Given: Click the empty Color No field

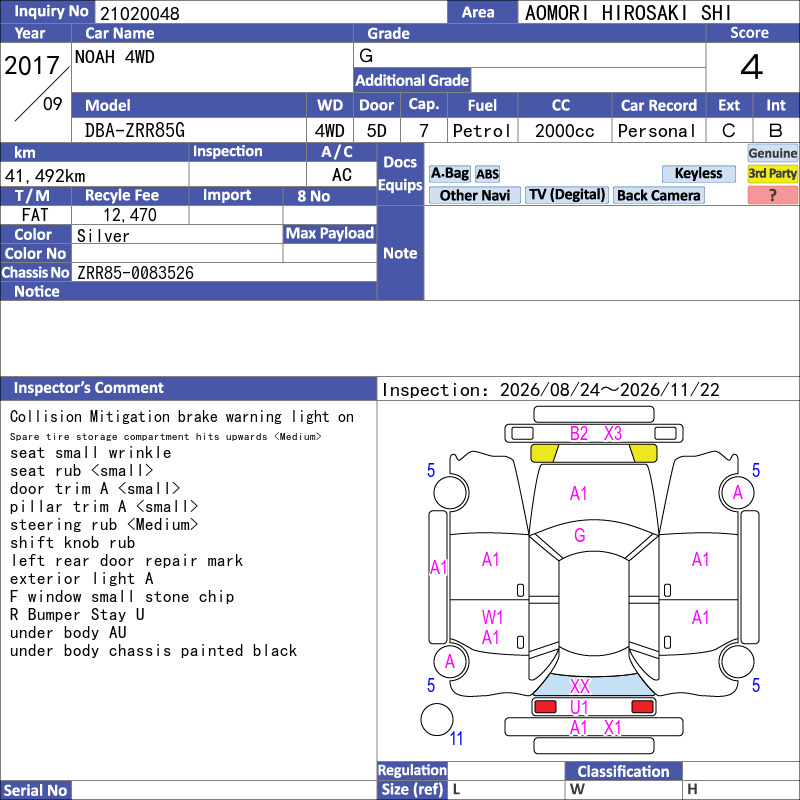Looking at the screenshot, I should coord(177,253).
